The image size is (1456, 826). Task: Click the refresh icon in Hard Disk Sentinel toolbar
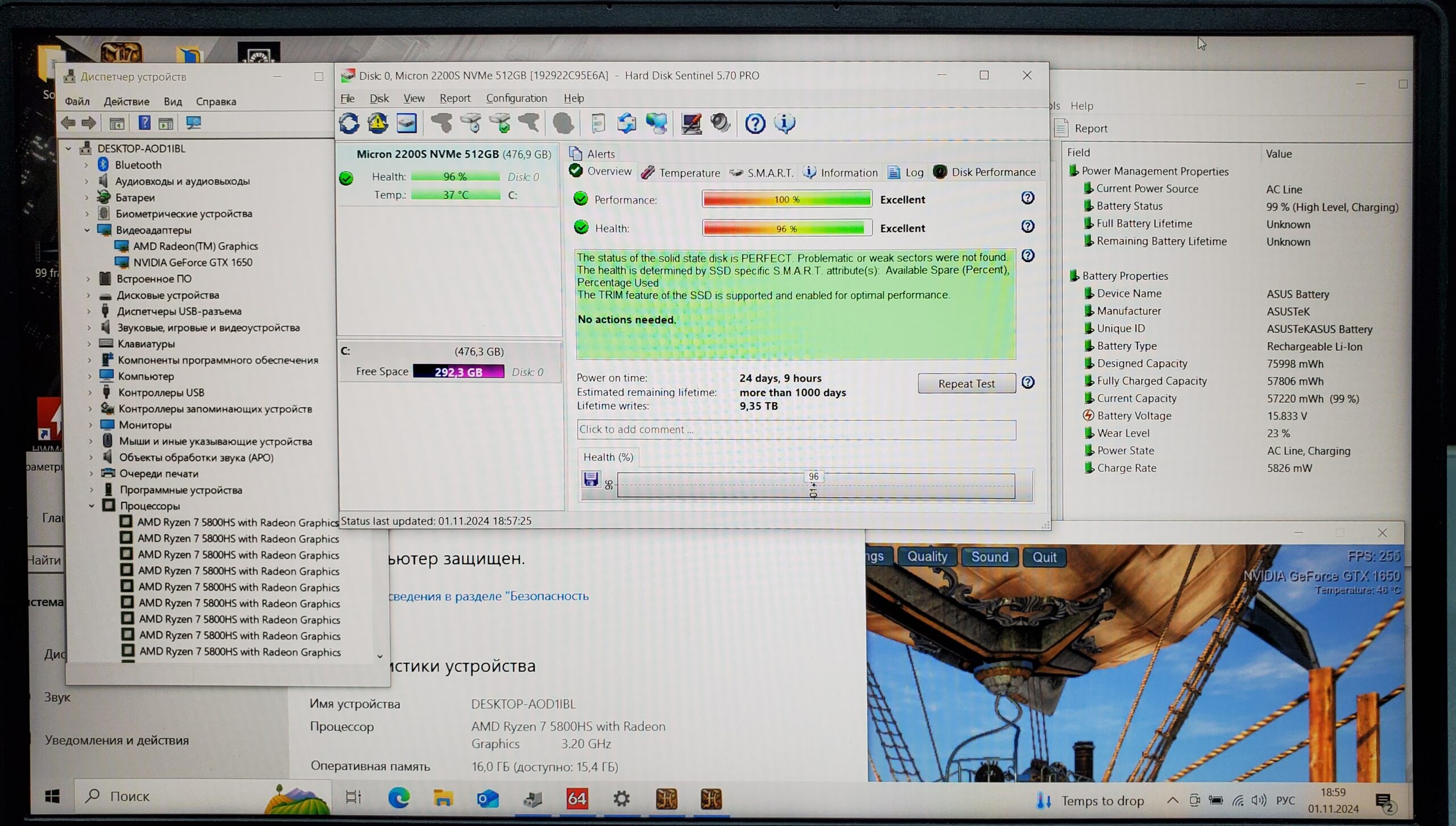click(349, 123)
